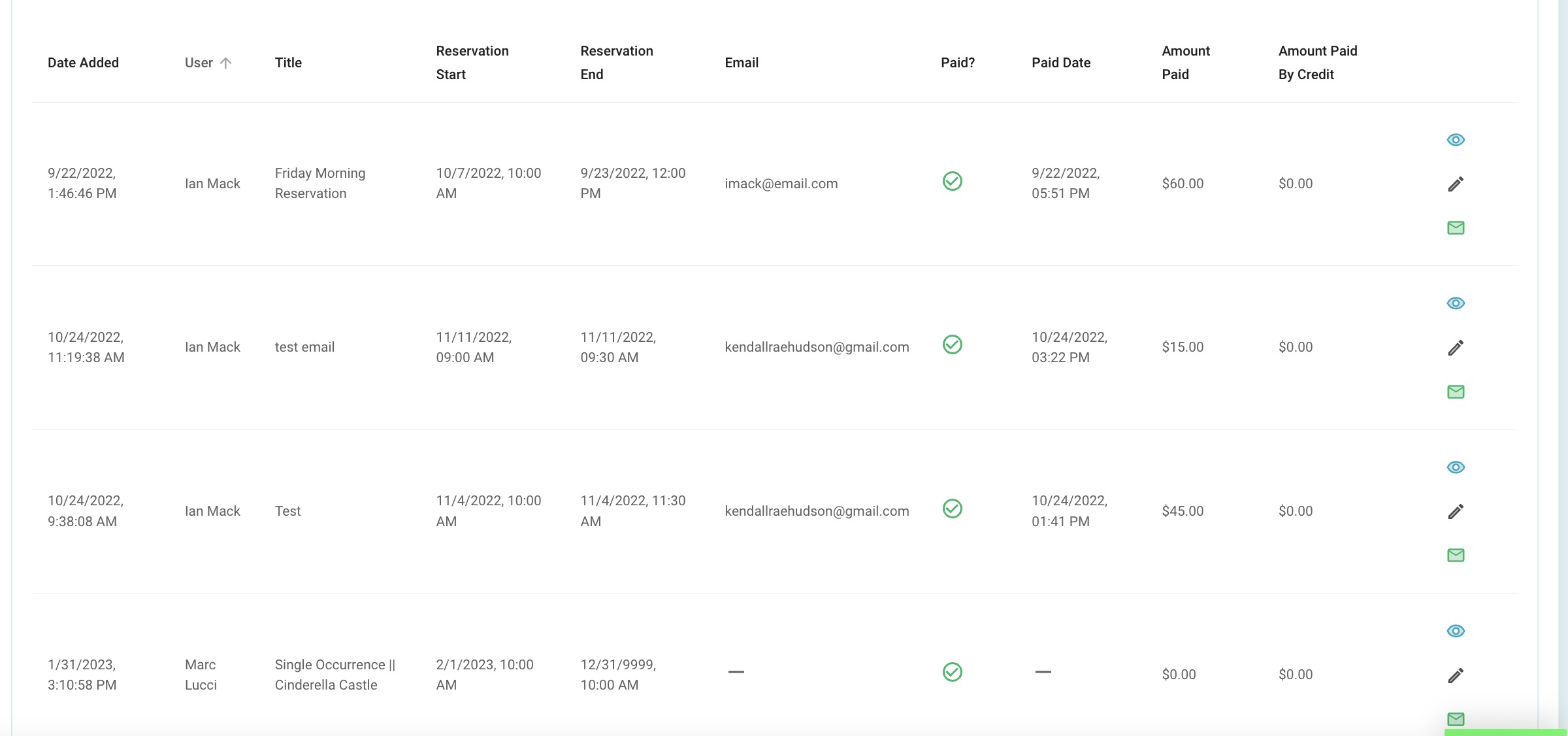The width and height of the screenshot is (1568, 736).
Task: Sort table by Date Added header
Action: pos(83,63)
